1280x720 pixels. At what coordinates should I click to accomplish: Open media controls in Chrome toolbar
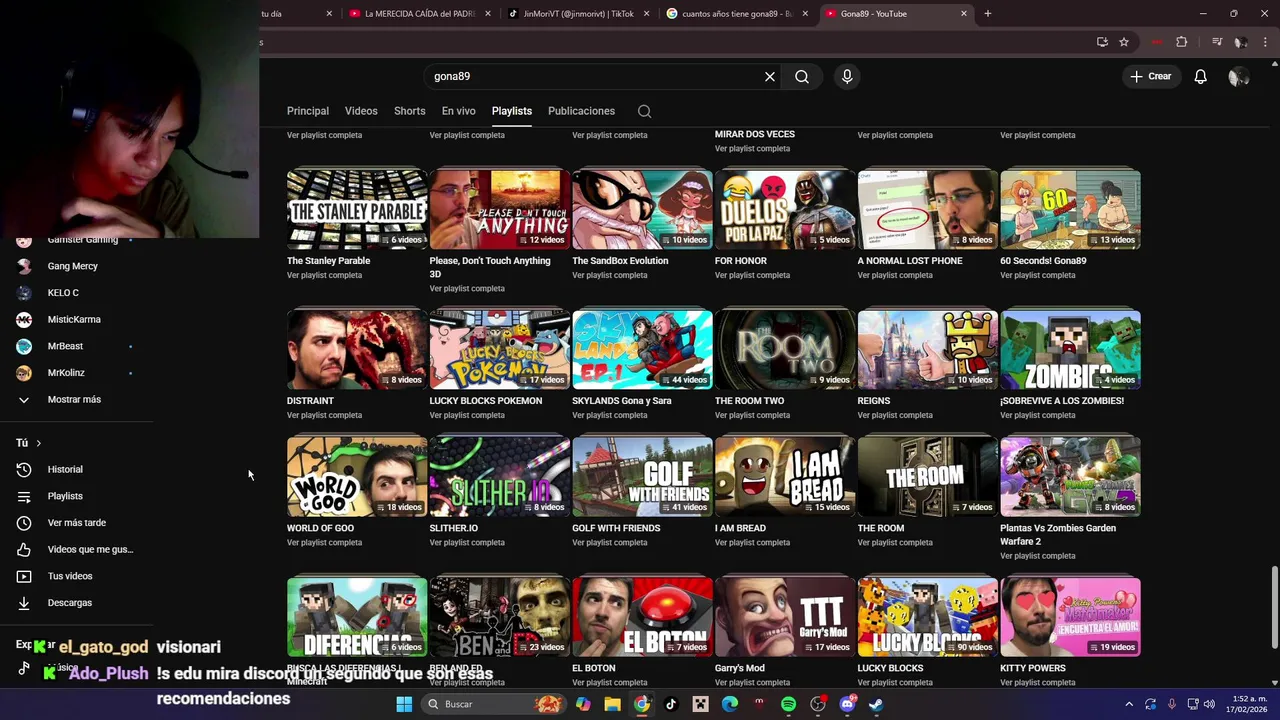coord(1217,42)
